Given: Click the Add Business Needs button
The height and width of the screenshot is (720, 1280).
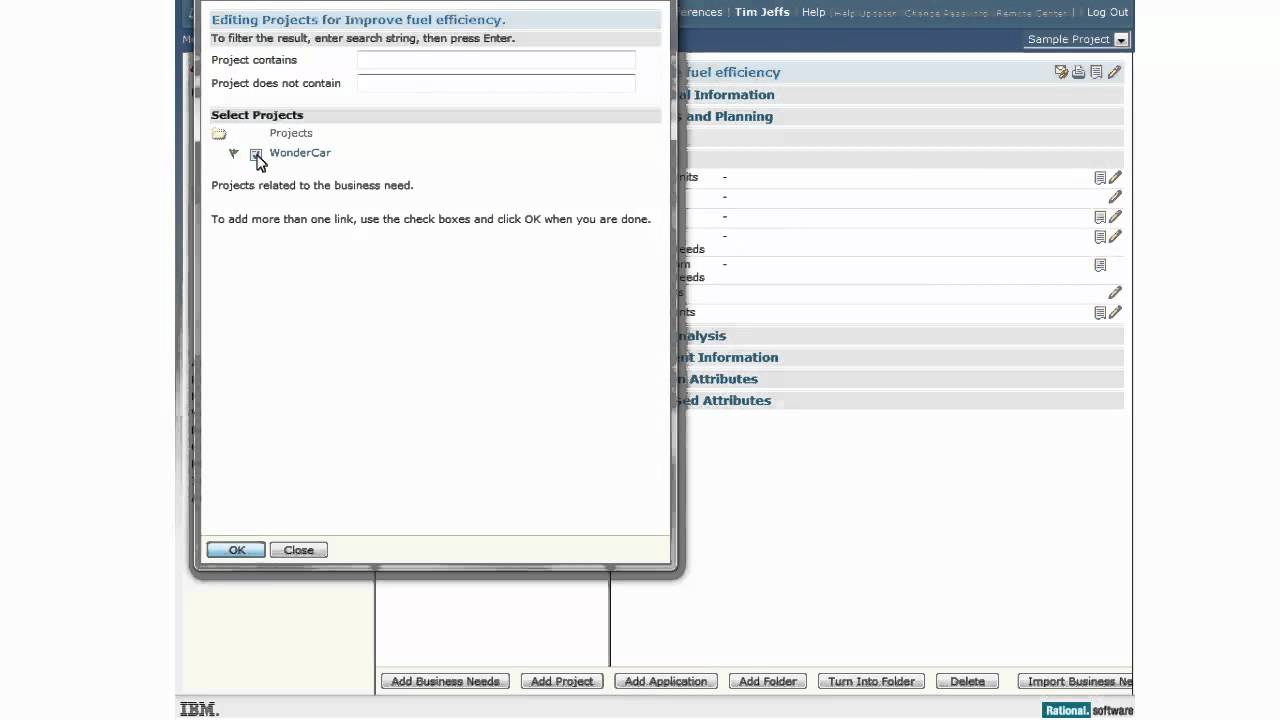Looking at the screenshot, I should [445, 681].
